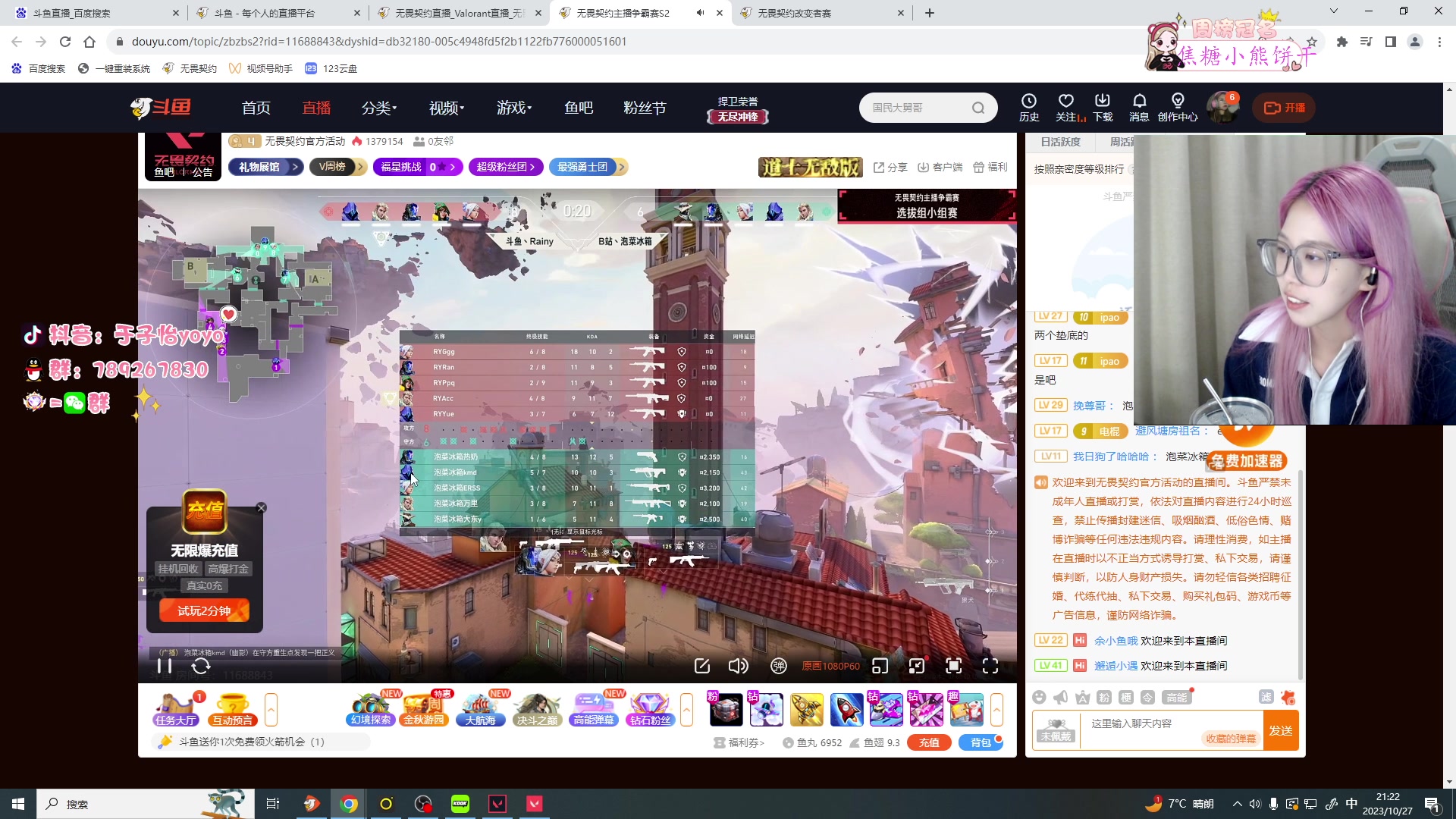Expand the 视频 videos menu

[x=447, y=108]
